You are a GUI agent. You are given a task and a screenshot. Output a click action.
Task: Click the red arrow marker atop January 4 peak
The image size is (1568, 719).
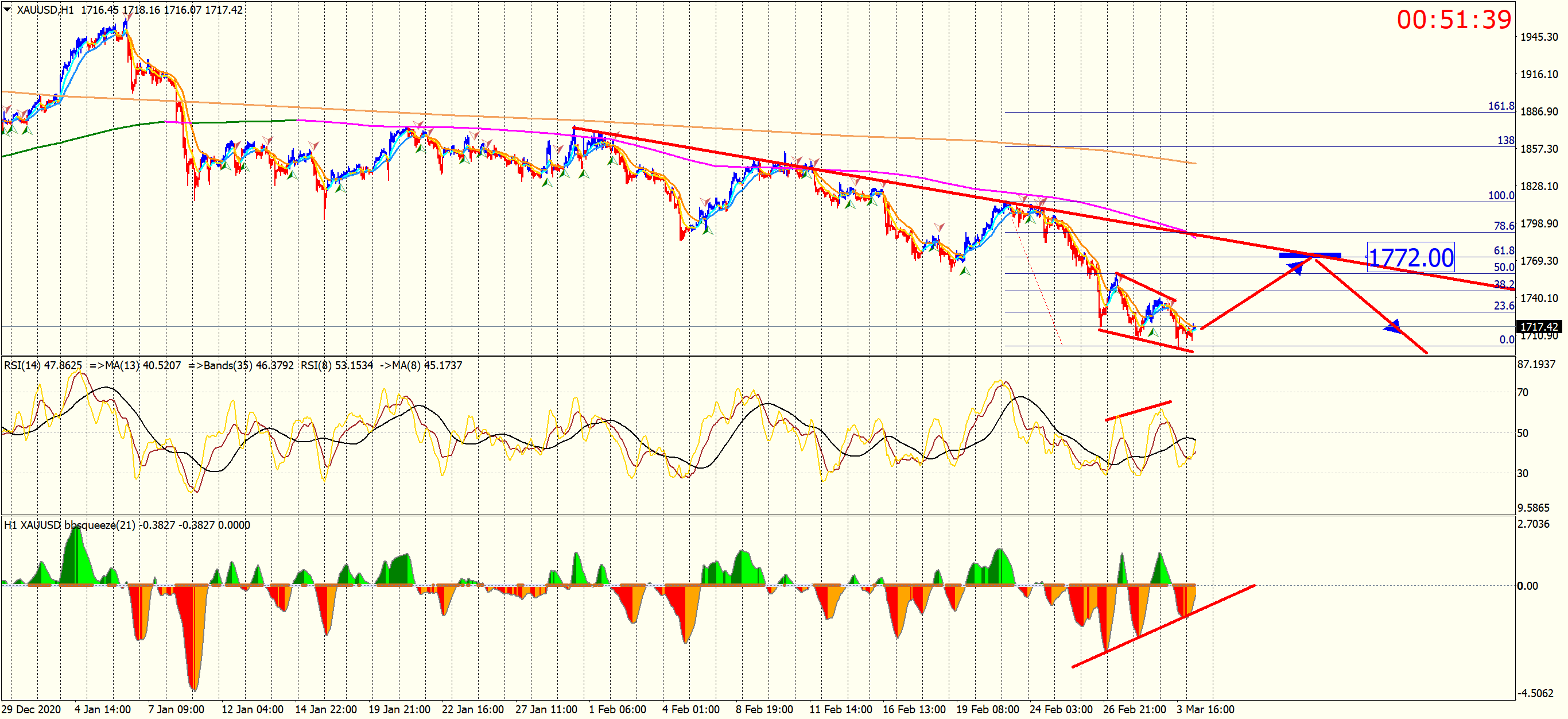pyautogui.click(x=127, y=17)
